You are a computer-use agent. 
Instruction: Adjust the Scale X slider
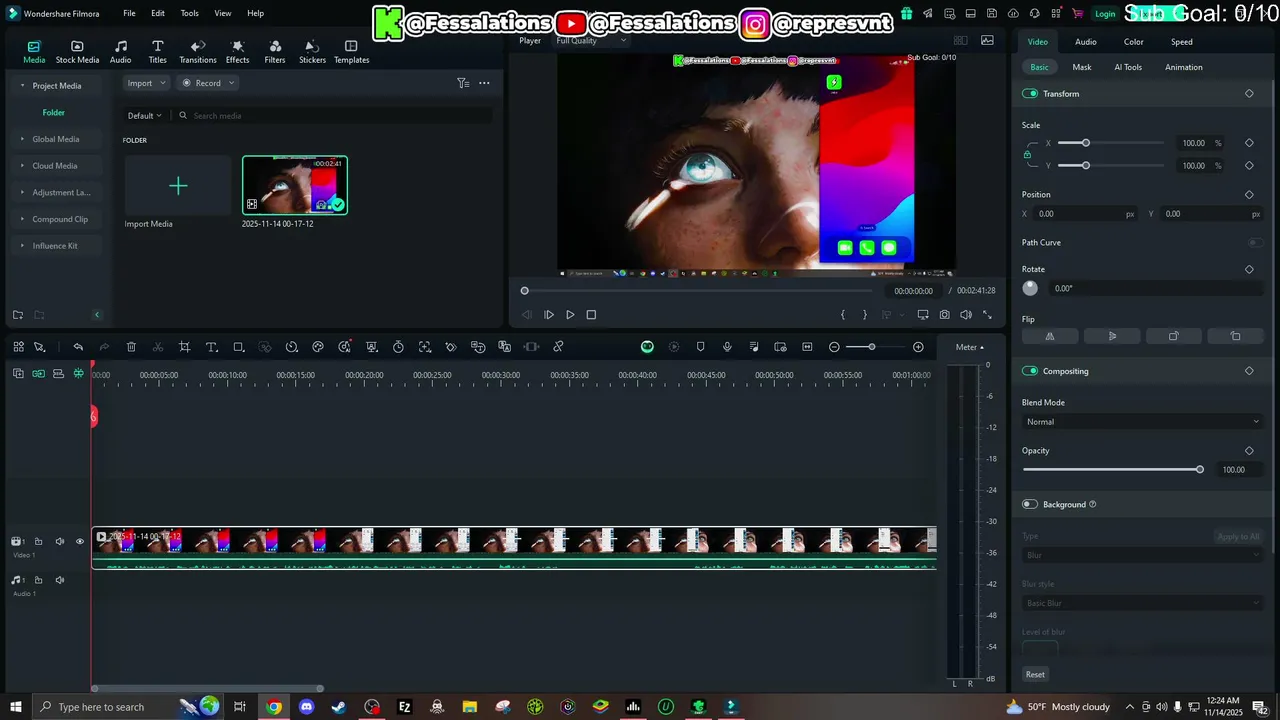point(1110,143)
